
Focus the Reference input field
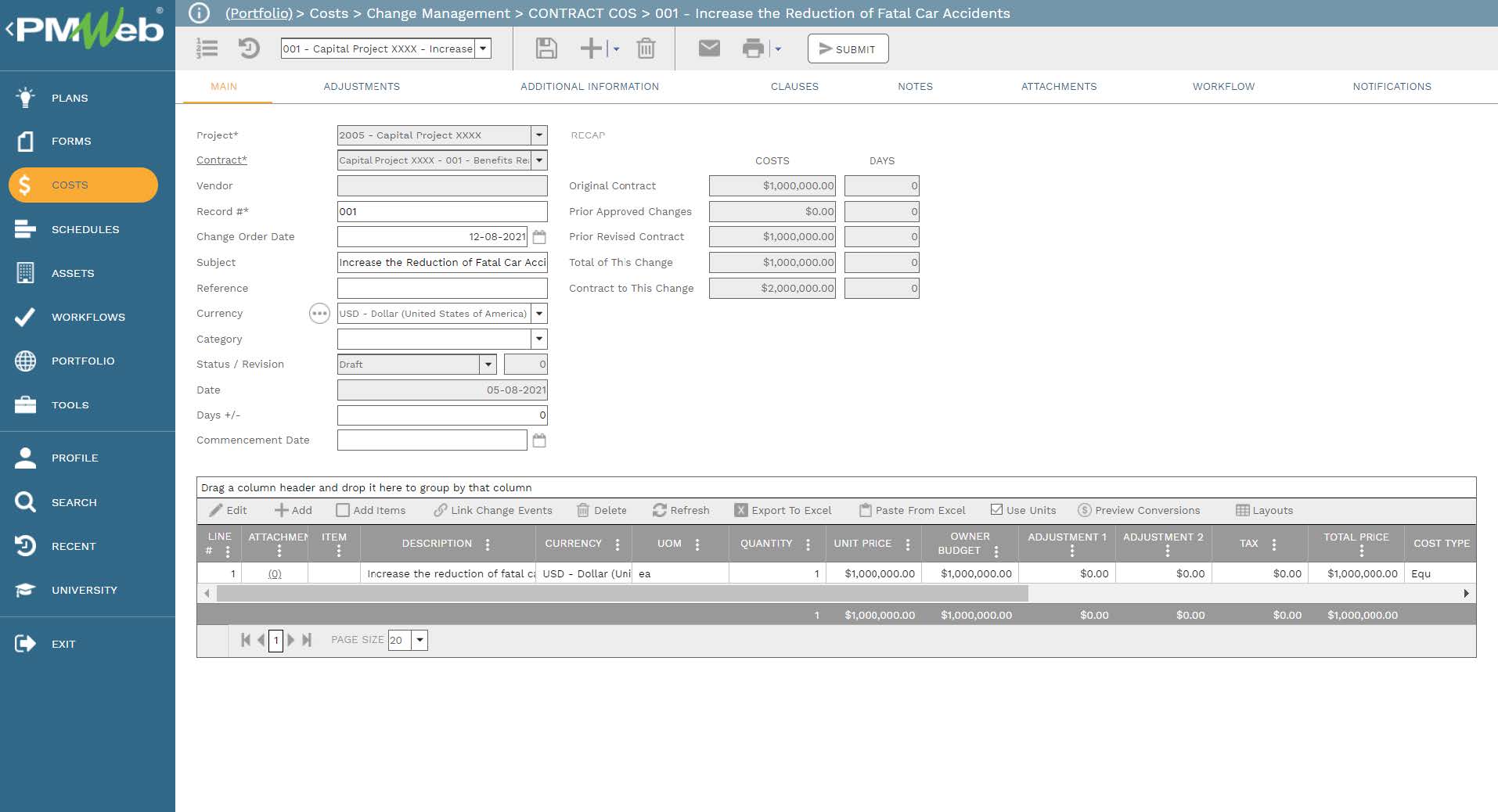tap(442, 288)
